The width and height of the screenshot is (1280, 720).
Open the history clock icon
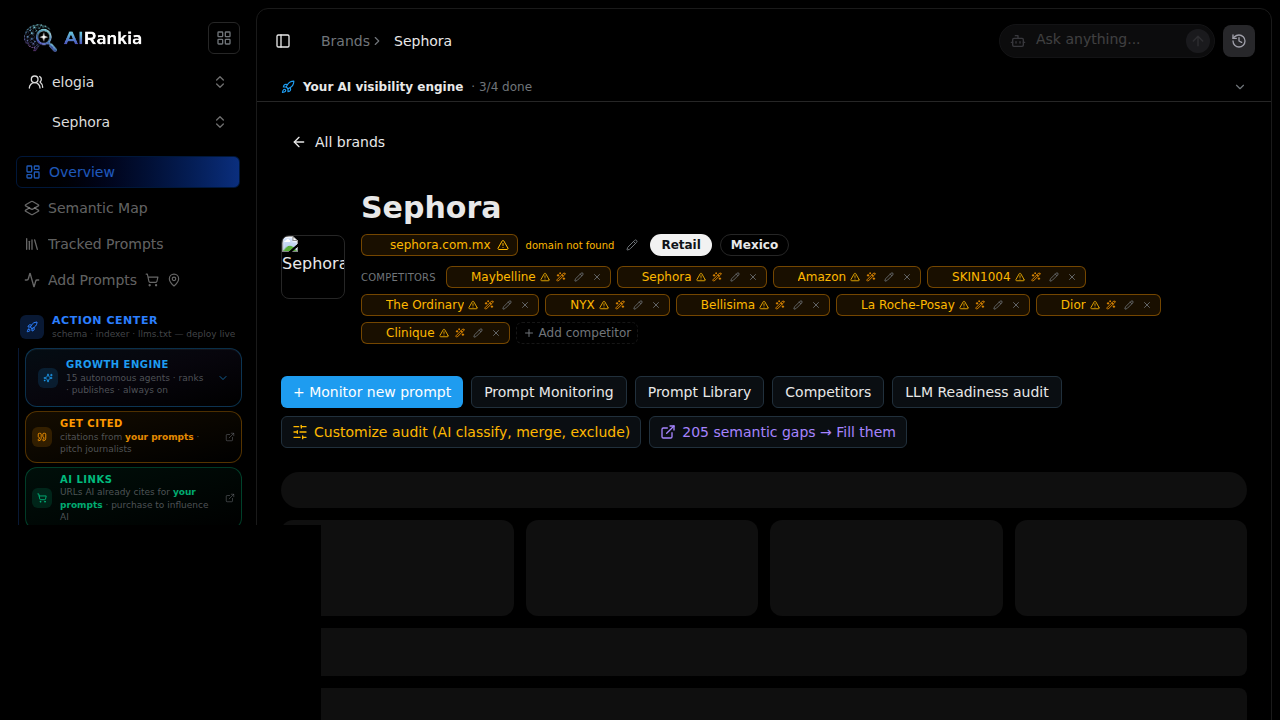[1239, 41]
